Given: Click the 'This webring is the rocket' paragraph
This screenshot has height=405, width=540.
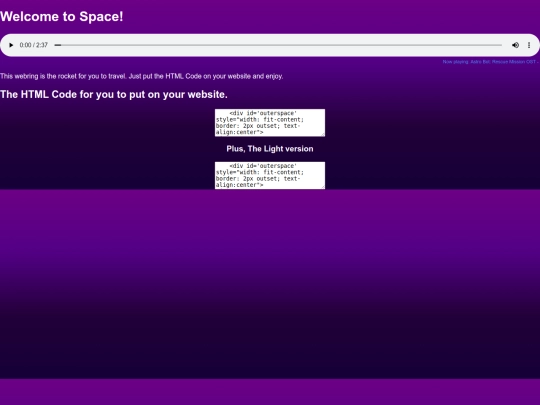Looking at the screenshot, I should pyautogui.click(x=142, y=76).
